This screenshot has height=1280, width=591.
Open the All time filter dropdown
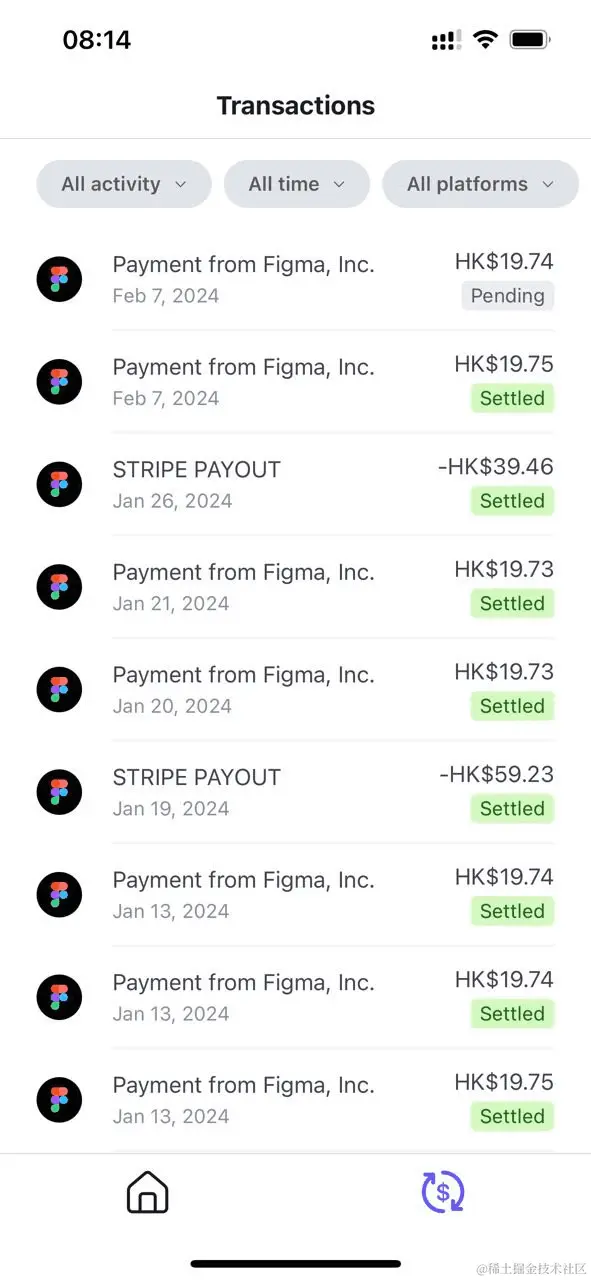click(297, 184)
